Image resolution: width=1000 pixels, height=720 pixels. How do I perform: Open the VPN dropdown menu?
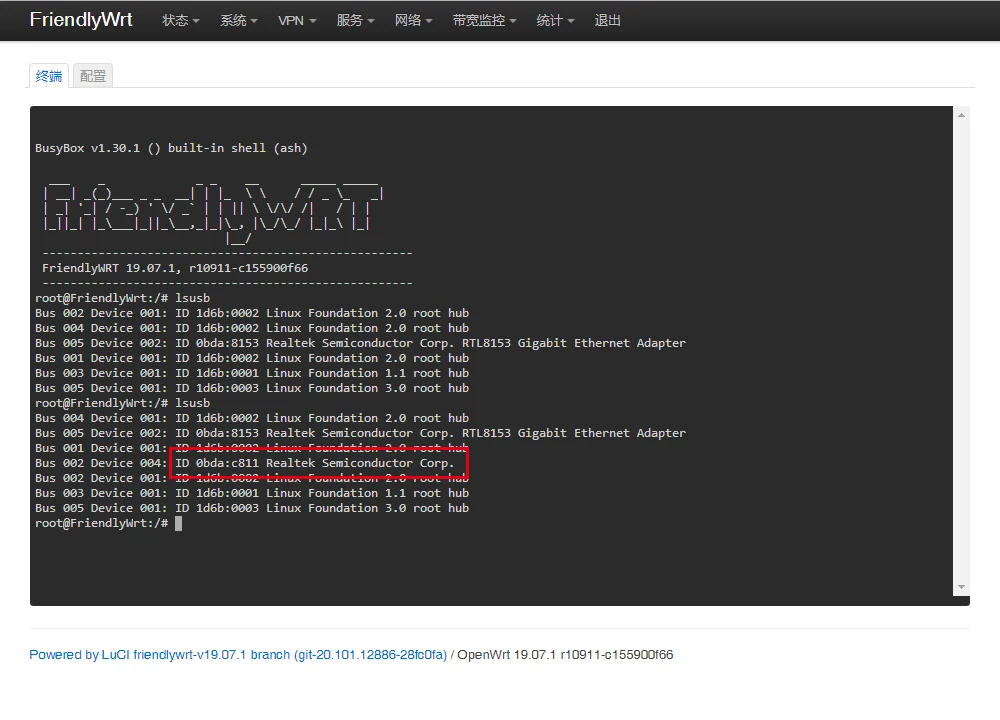coord(297,20)
